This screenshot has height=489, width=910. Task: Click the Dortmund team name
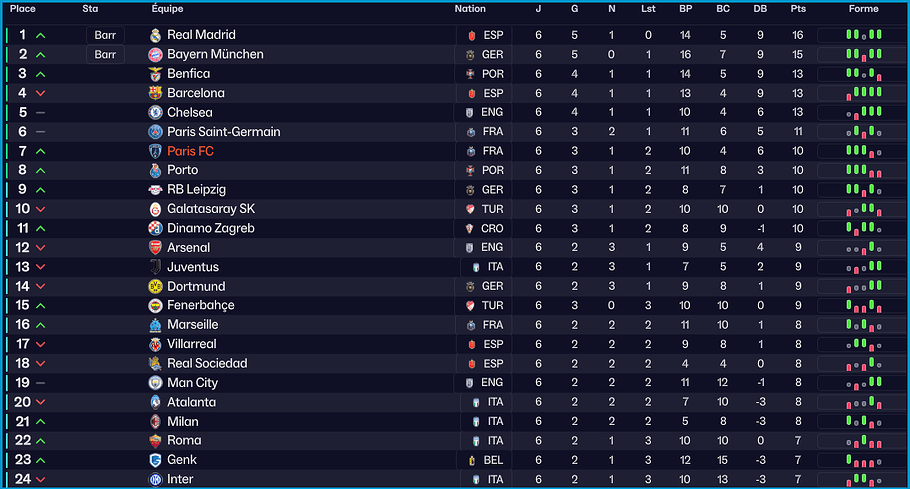point(196,287)
